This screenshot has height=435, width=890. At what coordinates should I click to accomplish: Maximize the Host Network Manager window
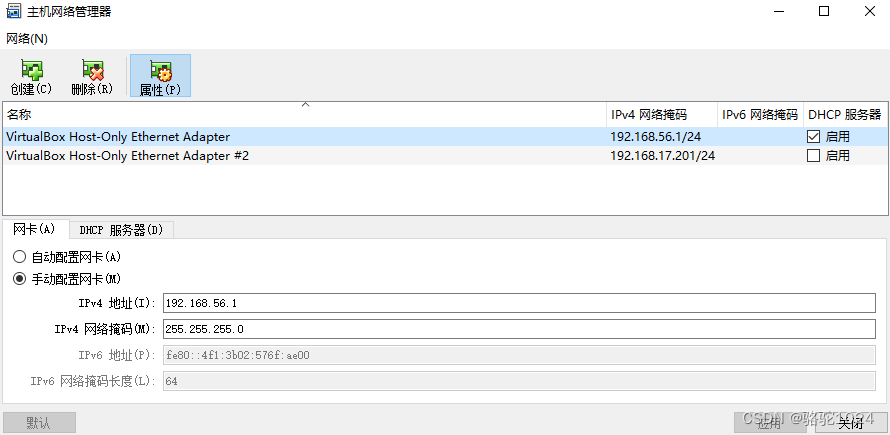(x=824, y=11)
